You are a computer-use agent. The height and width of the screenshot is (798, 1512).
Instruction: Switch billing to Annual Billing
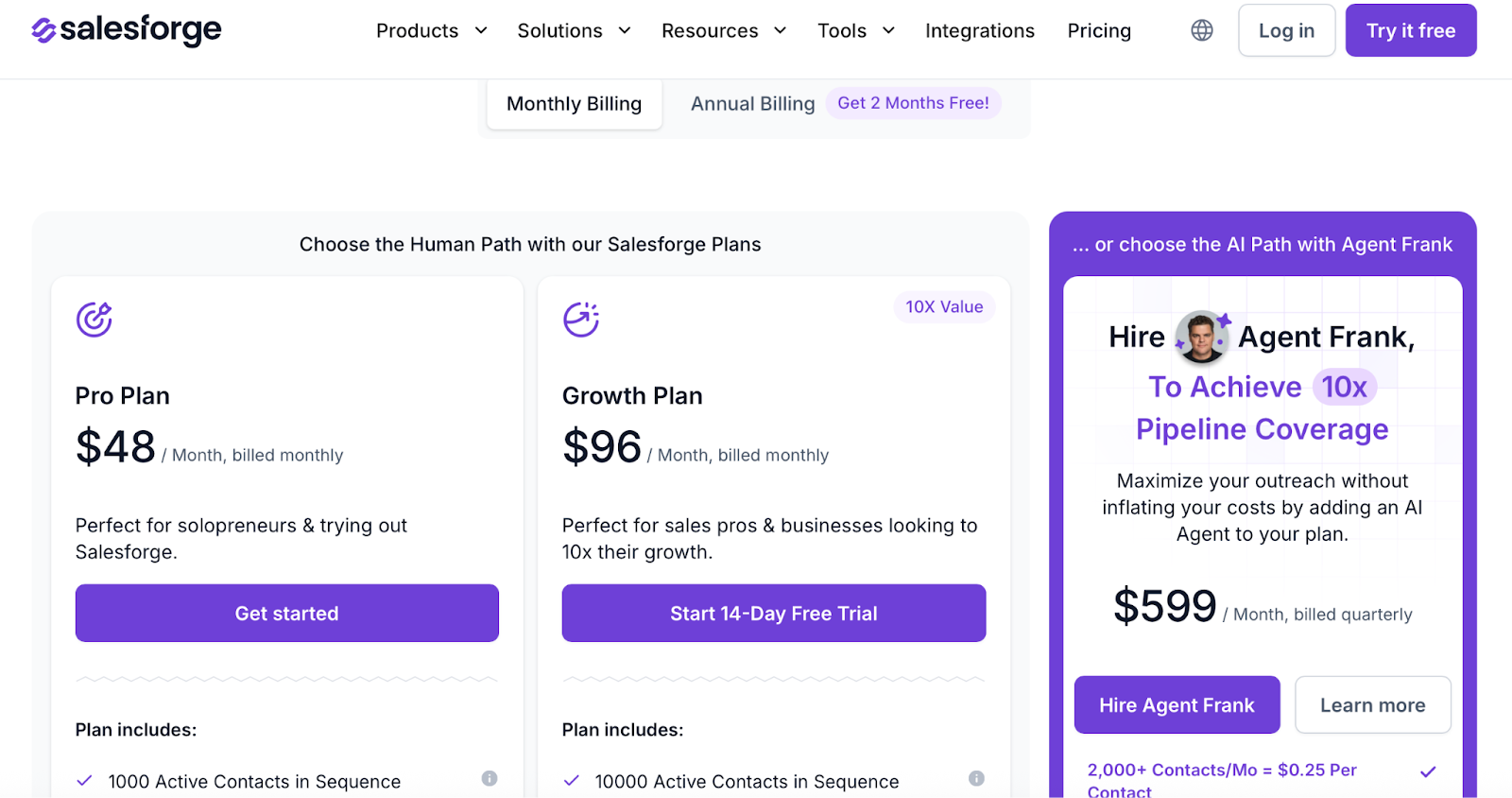click(x=751, y=103)
